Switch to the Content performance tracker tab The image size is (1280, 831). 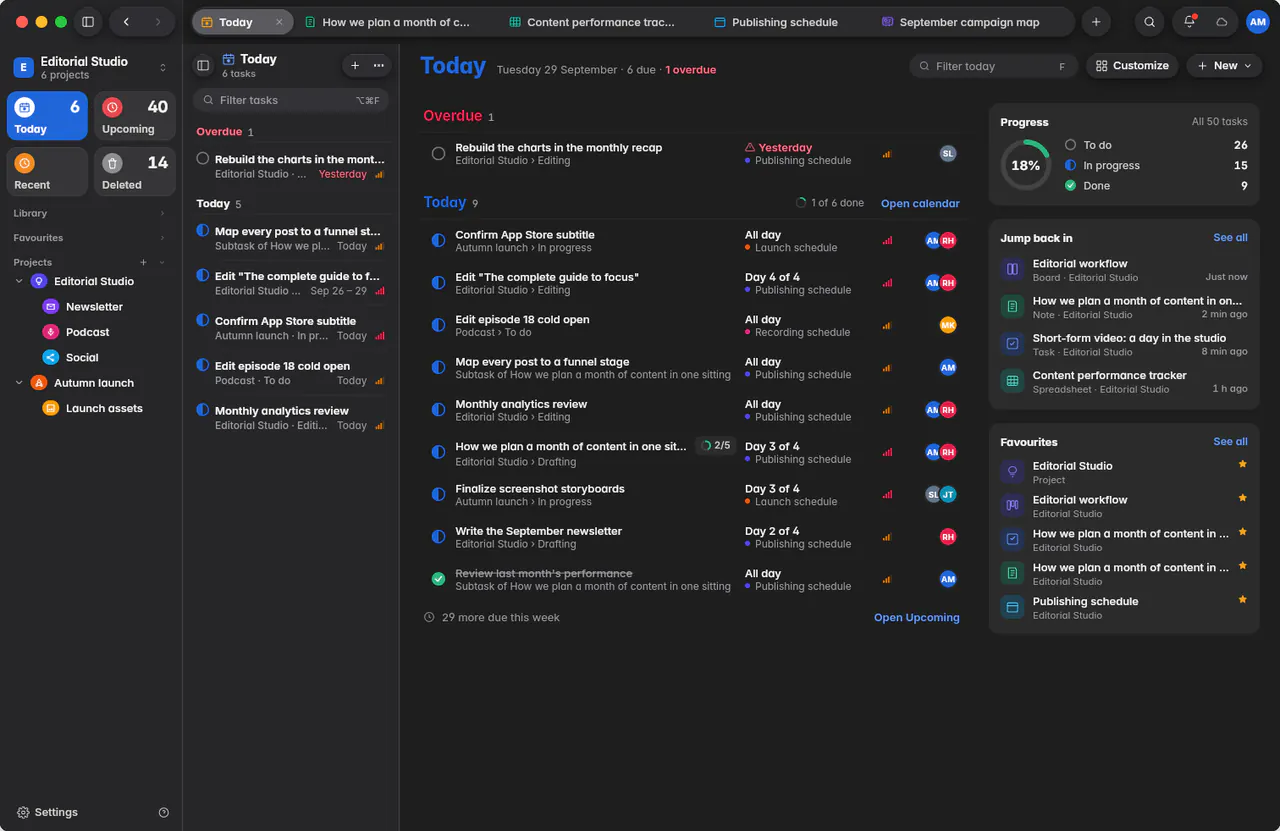tap(591, 22)
